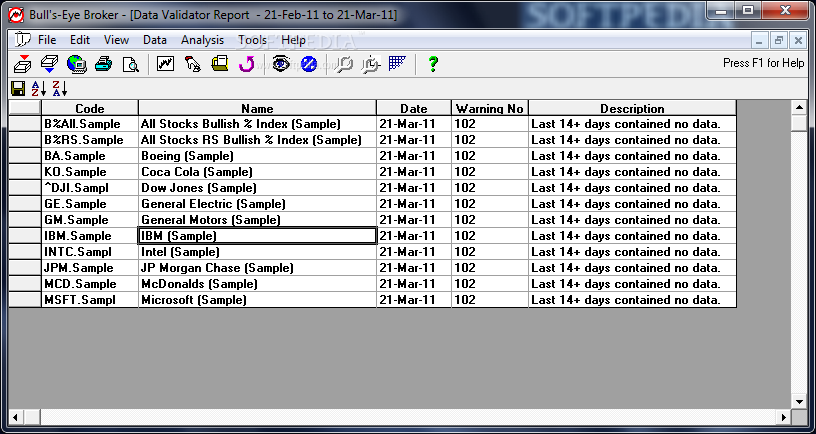The width and height of the screenshot is (816, 434).
Task: Select the row header for B%All.Sample
Action: tap(25, 124)
